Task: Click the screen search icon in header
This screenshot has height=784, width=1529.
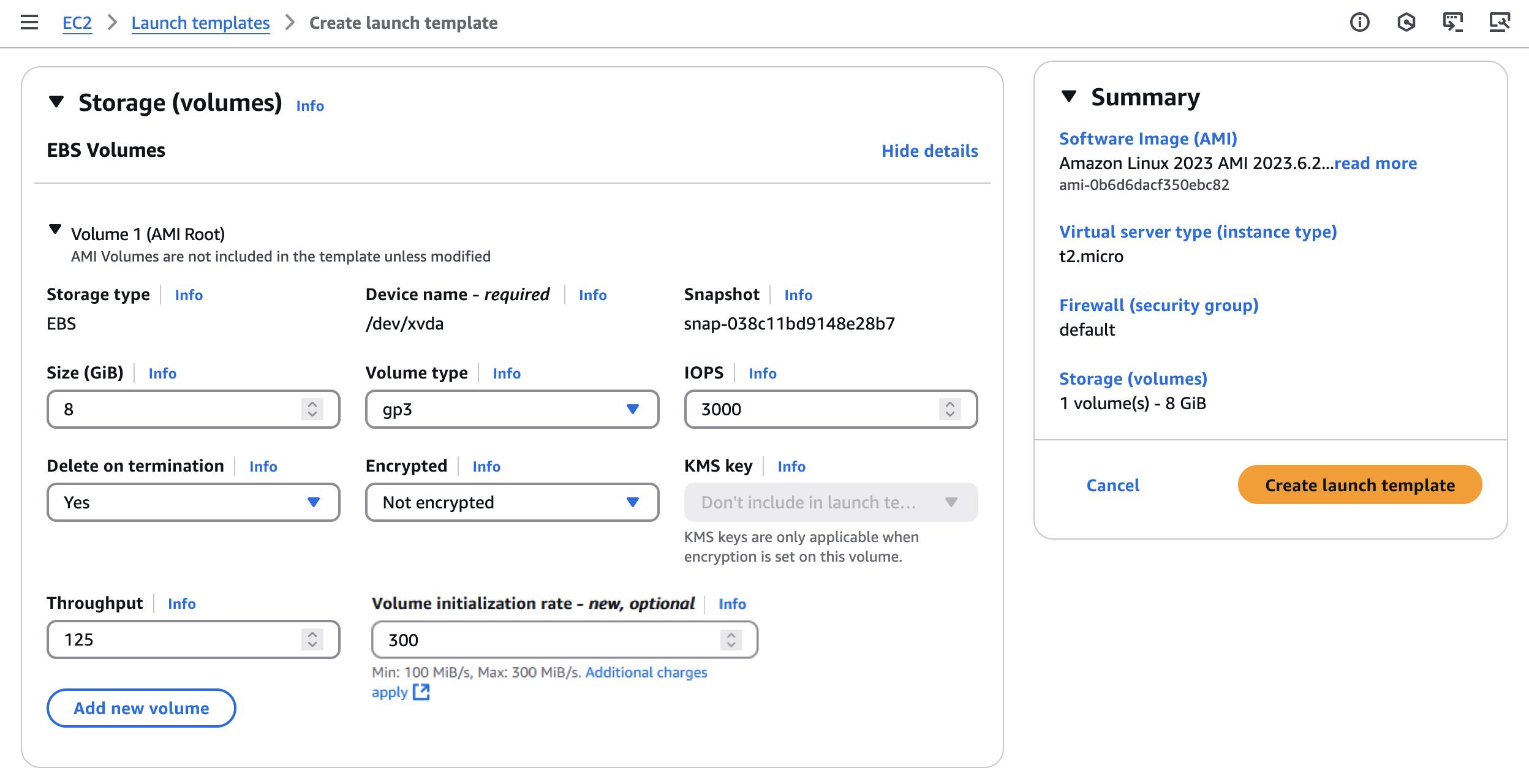Action: [1499, 23]
